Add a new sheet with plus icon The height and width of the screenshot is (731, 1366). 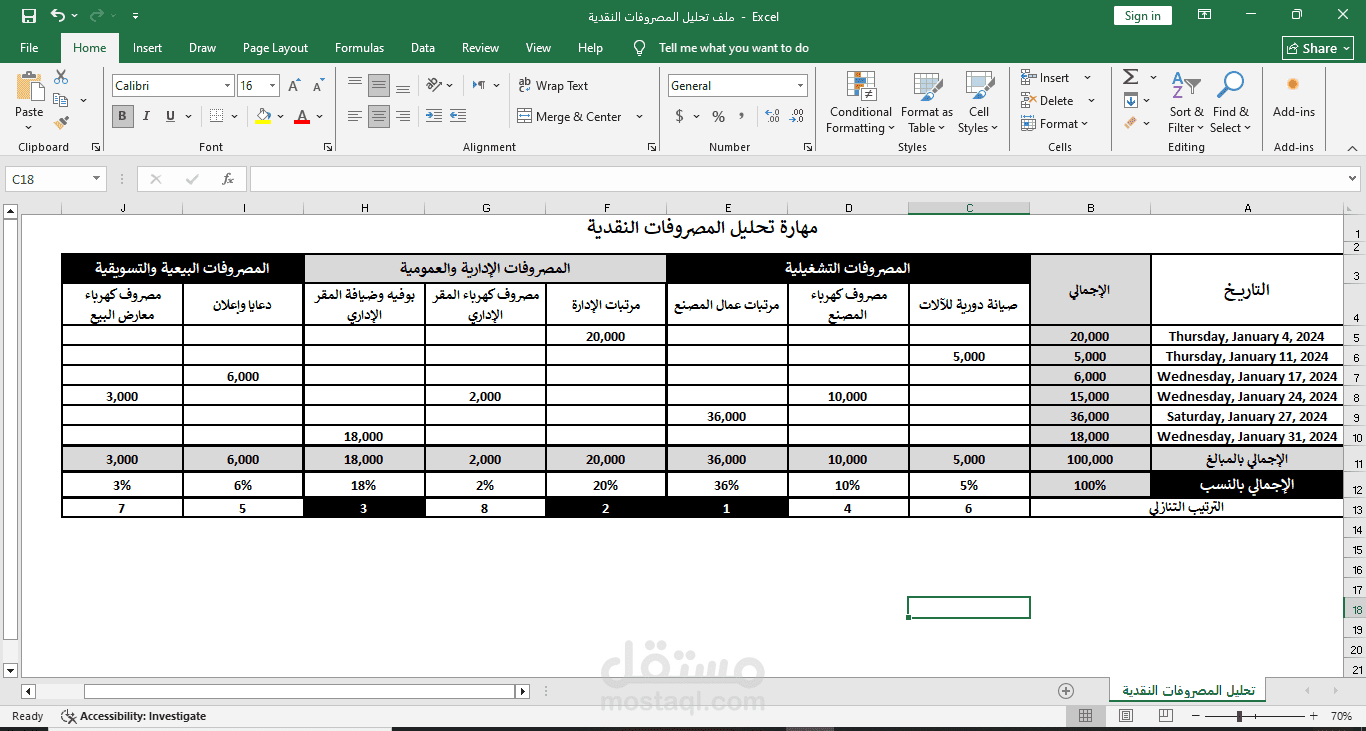pos(1066,691)
